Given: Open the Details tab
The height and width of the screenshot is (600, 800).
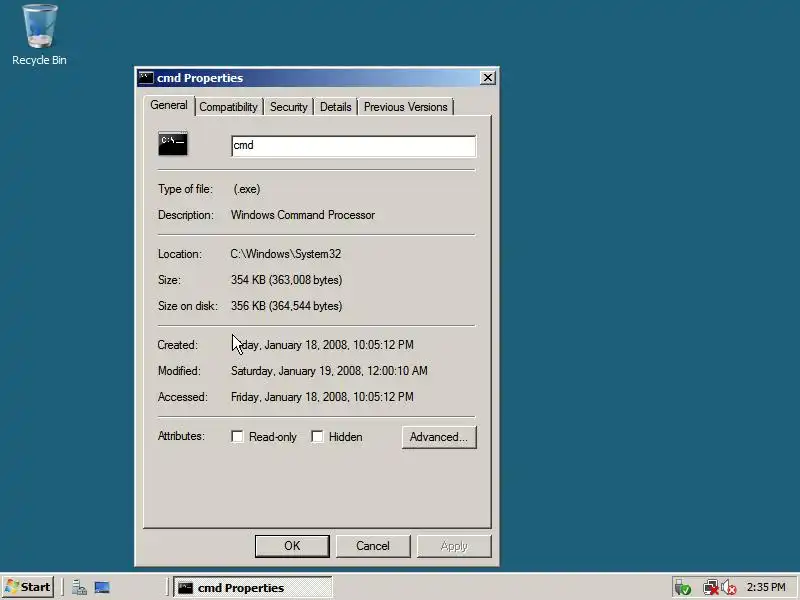Looking at the screenshot, I should pos(336,107).
